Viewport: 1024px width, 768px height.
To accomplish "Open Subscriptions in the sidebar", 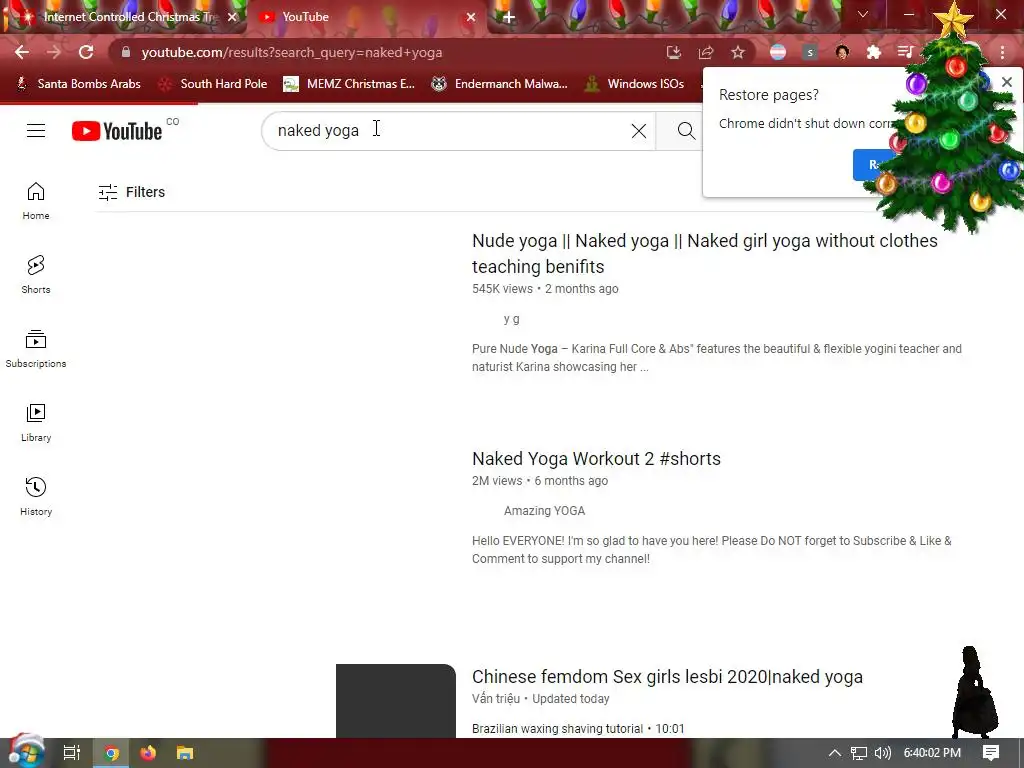I will [x=36, y=349].
